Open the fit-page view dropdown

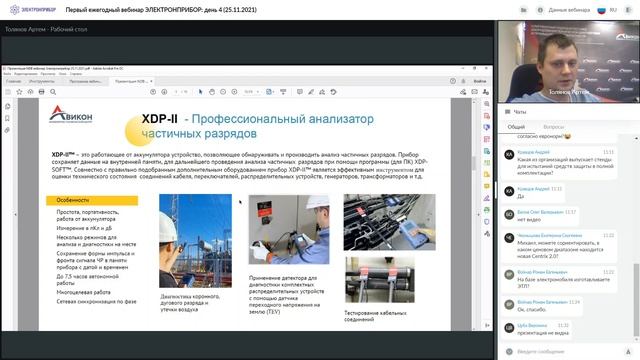click(x=270, y=92)
